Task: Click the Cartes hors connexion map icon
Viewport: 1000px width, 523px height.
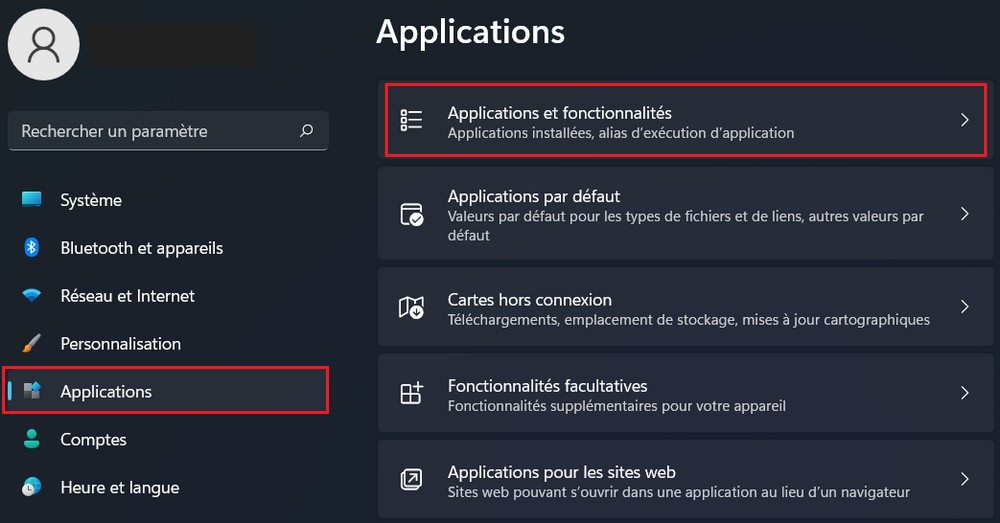Action: click(x=411, y=308)
